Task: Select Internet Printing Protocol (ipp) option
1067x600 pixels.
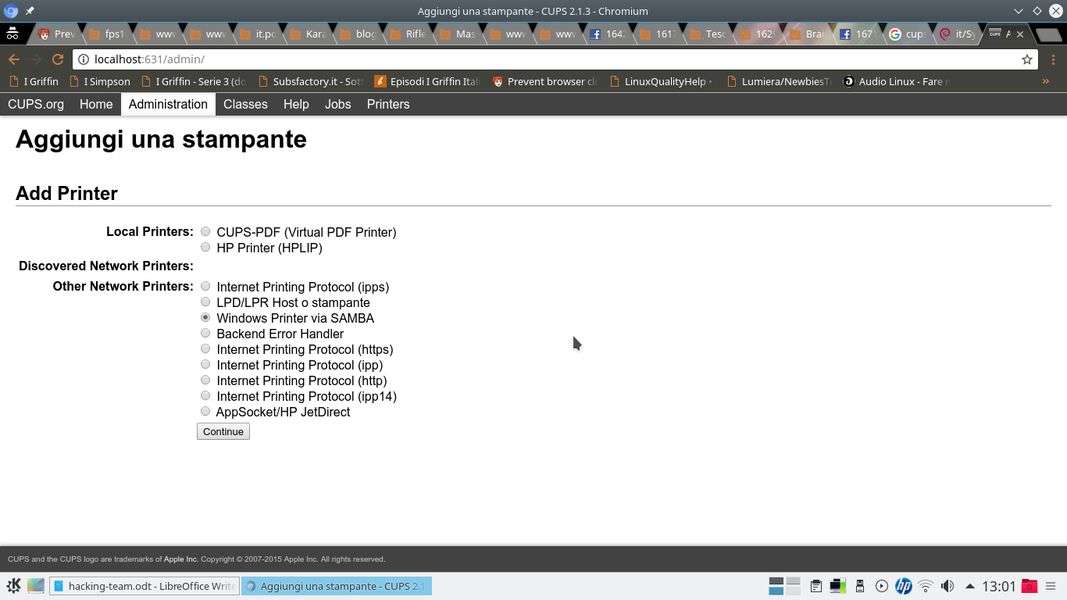Action: pyautogui.click(x=206, y=365)
